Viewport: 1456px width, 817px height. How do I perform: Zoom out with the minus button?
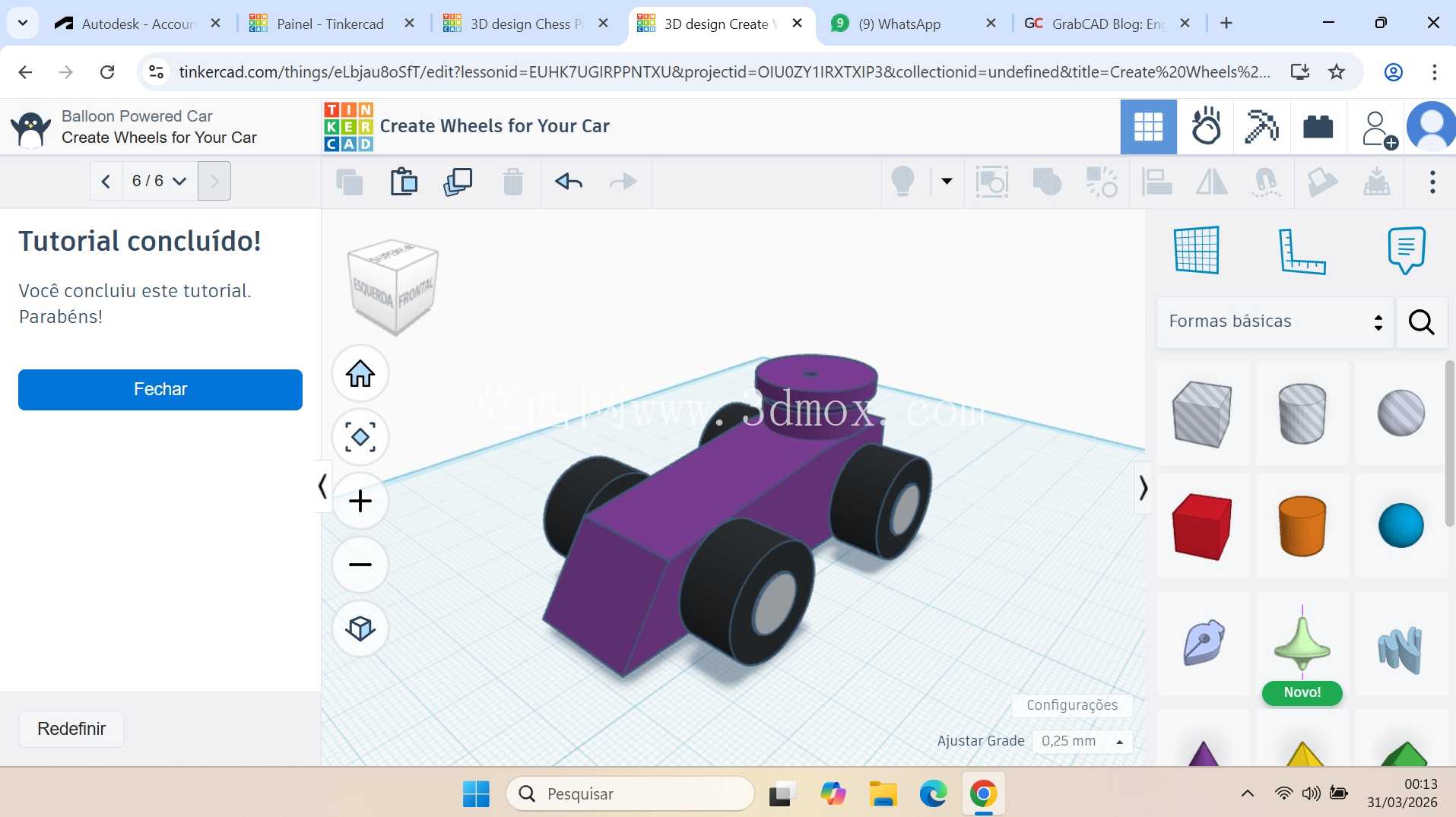pyautogui.click(x=360, y=565)
